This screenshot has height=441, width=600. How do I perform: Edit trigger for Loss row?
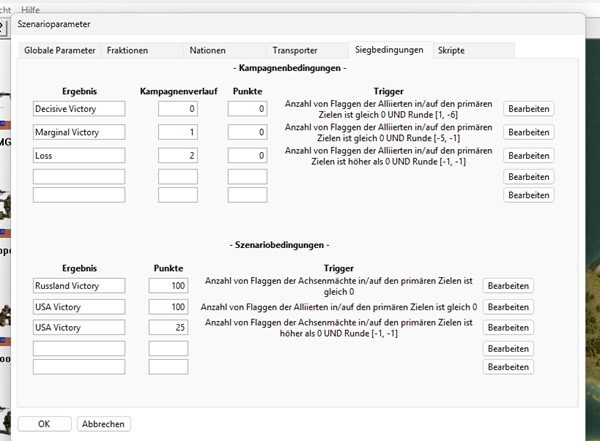(528, 155)
